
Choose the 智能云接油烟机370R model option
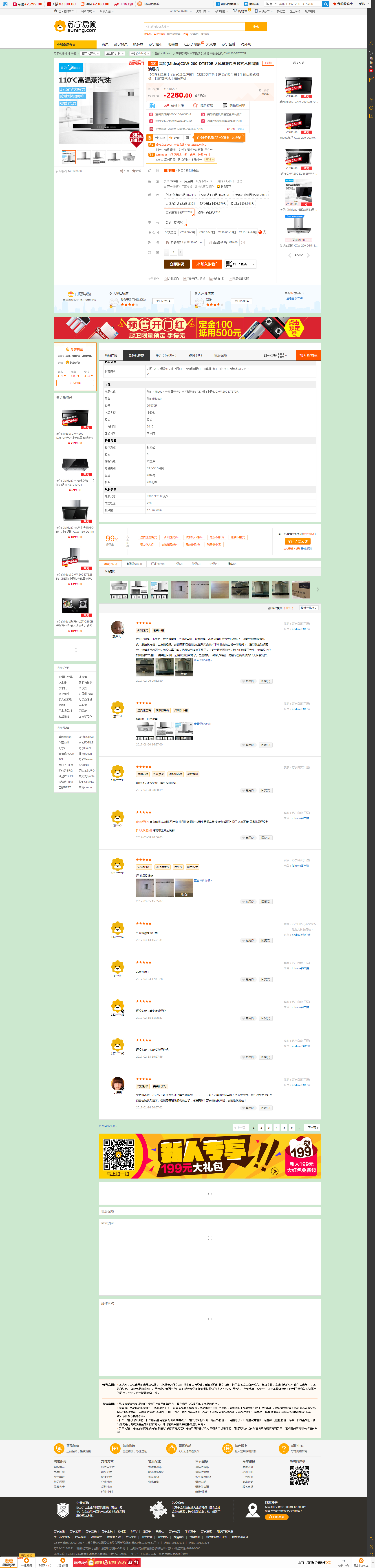pos(213,204)
